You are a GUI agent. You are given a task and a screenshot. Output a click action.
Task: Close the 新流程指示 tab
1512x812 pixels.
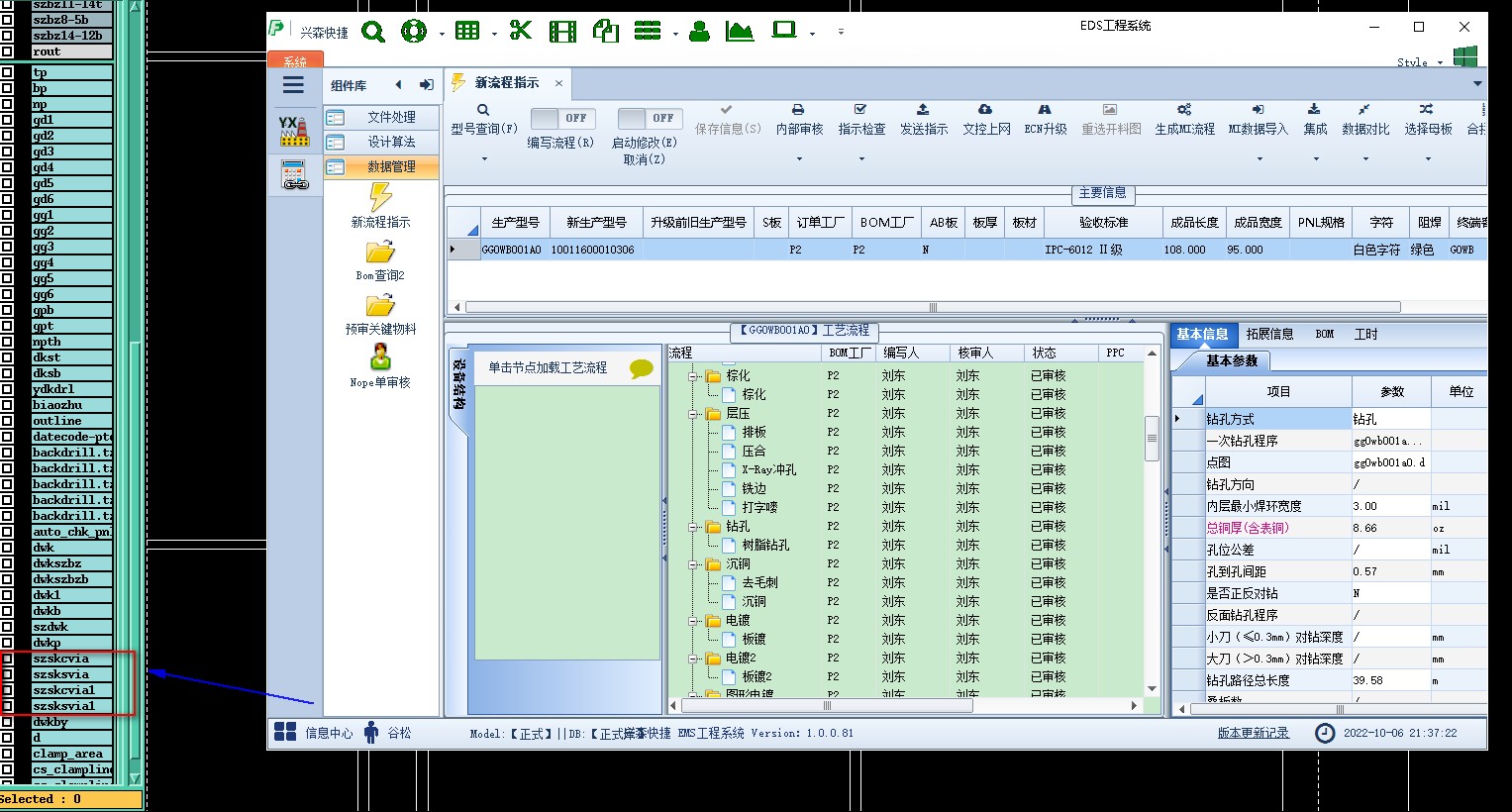[558, 83]
